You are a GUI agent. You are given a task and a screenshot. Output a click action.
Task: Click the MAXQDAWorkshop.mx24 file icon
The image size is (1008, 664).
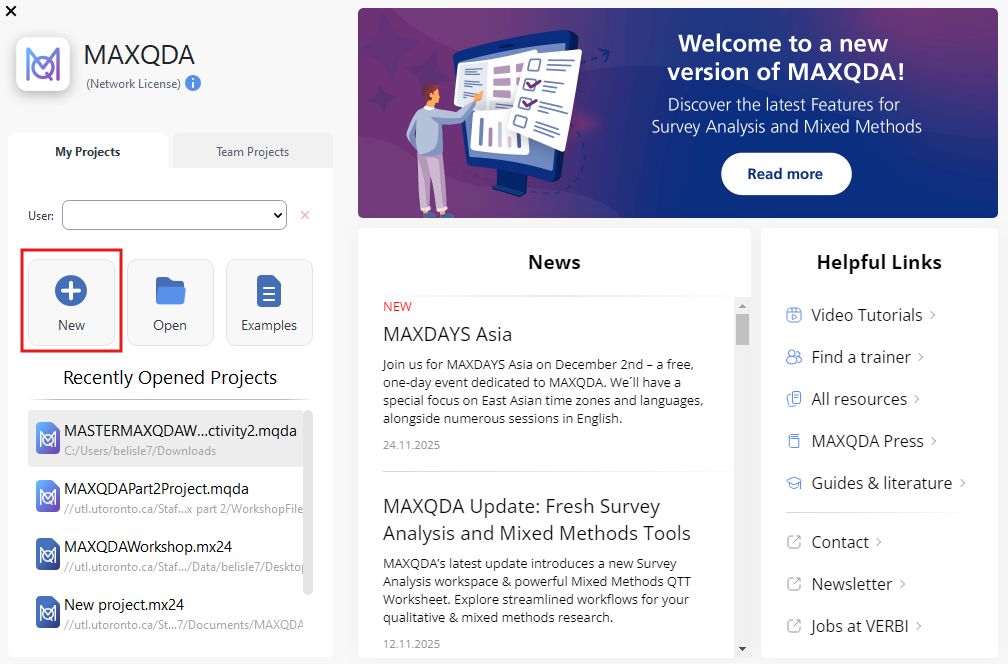coord(48,554)
